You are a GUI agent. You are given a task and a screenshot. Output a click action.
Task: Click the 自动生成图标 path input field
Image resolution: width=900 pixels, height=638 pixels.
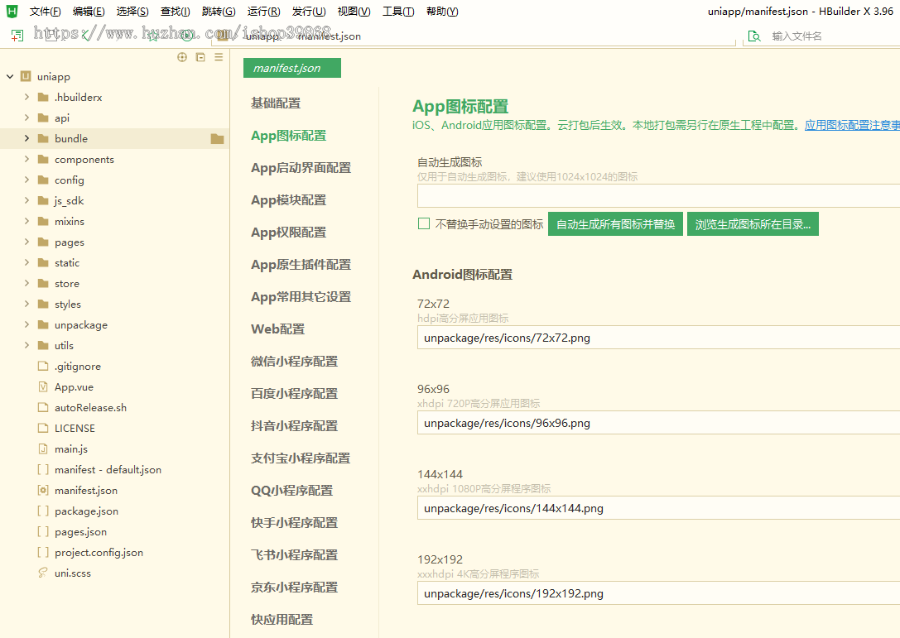coord(658,196)
